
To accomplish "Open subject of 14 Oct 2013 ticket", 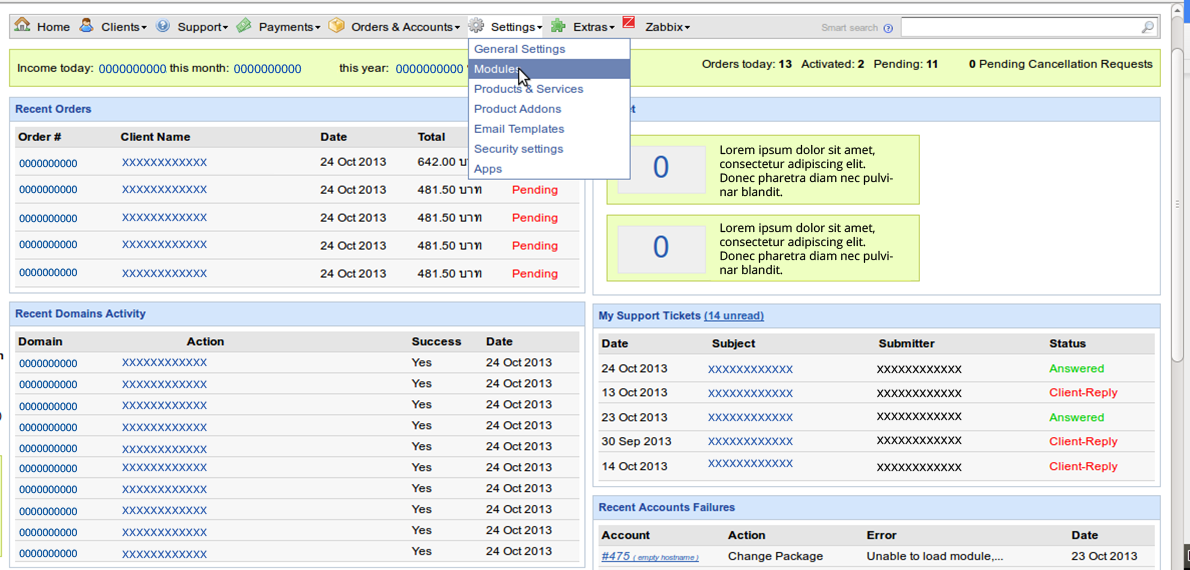I will (x=751, y=464).
